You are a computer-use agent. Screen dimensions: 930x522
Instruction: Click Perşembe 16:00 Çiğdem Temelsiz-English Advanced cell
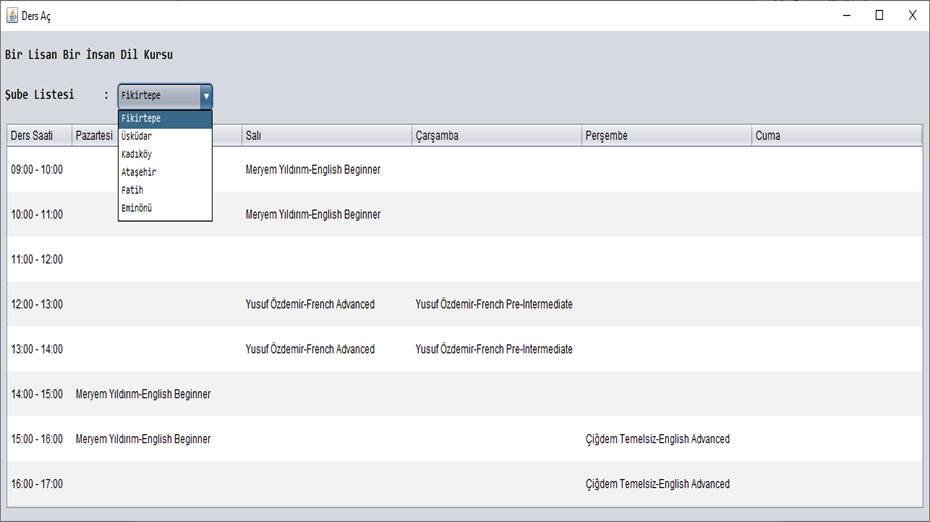[x=667, y=484]
